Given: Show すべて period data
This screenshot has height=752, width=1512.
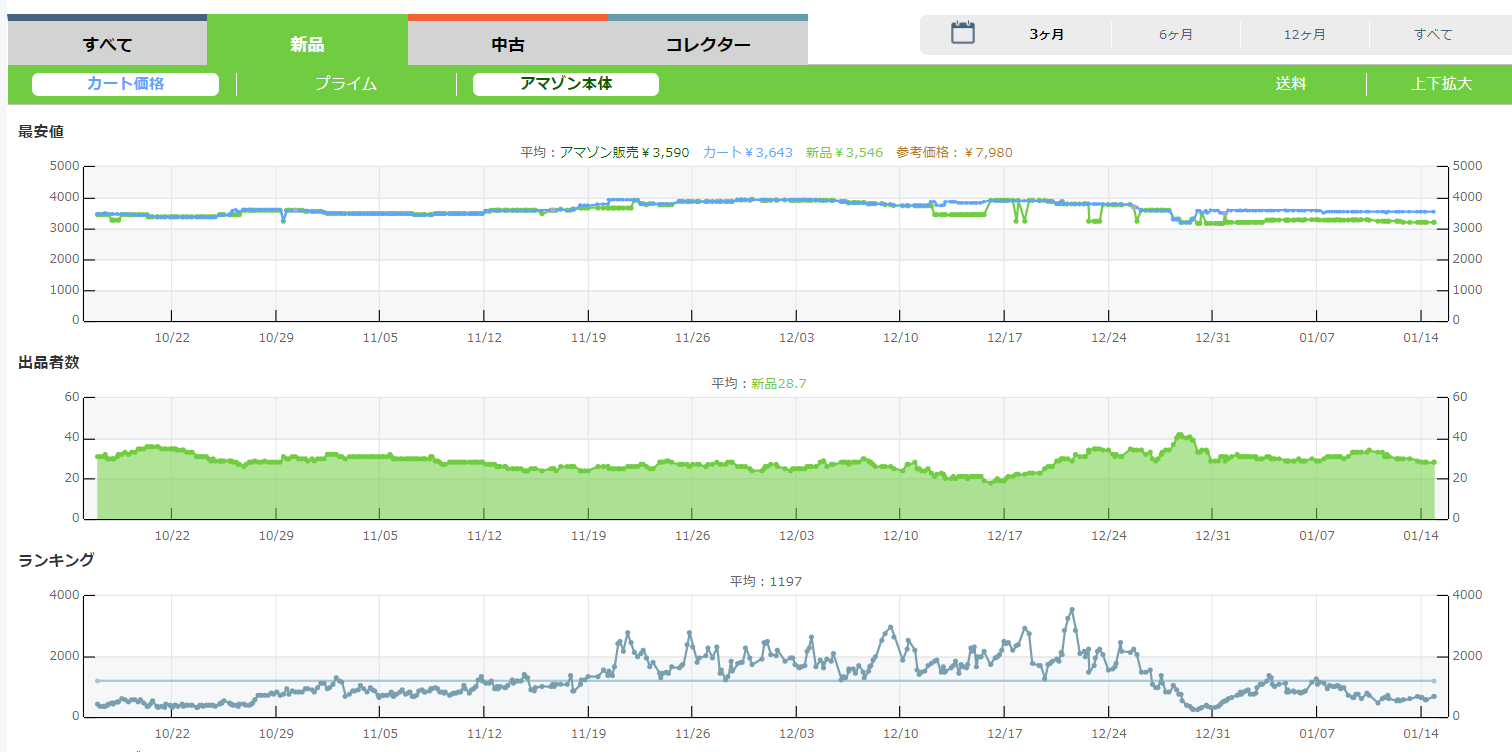Looking at the screenshot, I should (x=1433, y=35).
